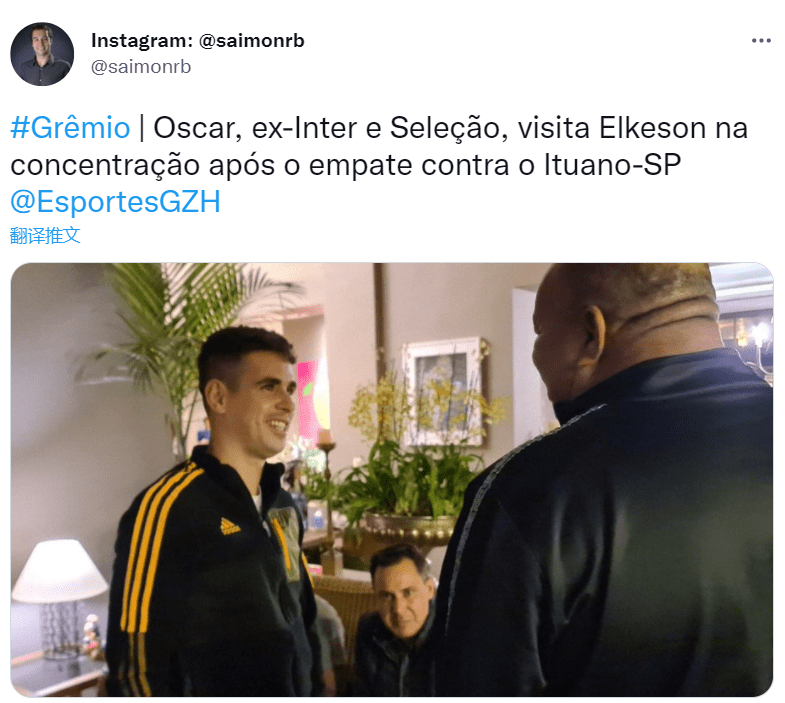785x703 pixels.
Task: Click the white table lamp in photo
Action: (x=59, y=596)
